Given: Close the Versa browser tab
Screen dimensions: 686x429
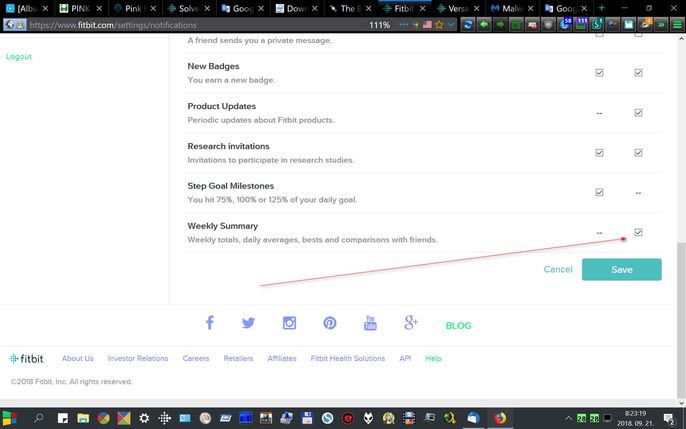Looking at the screenshot, I should [476, 8].
